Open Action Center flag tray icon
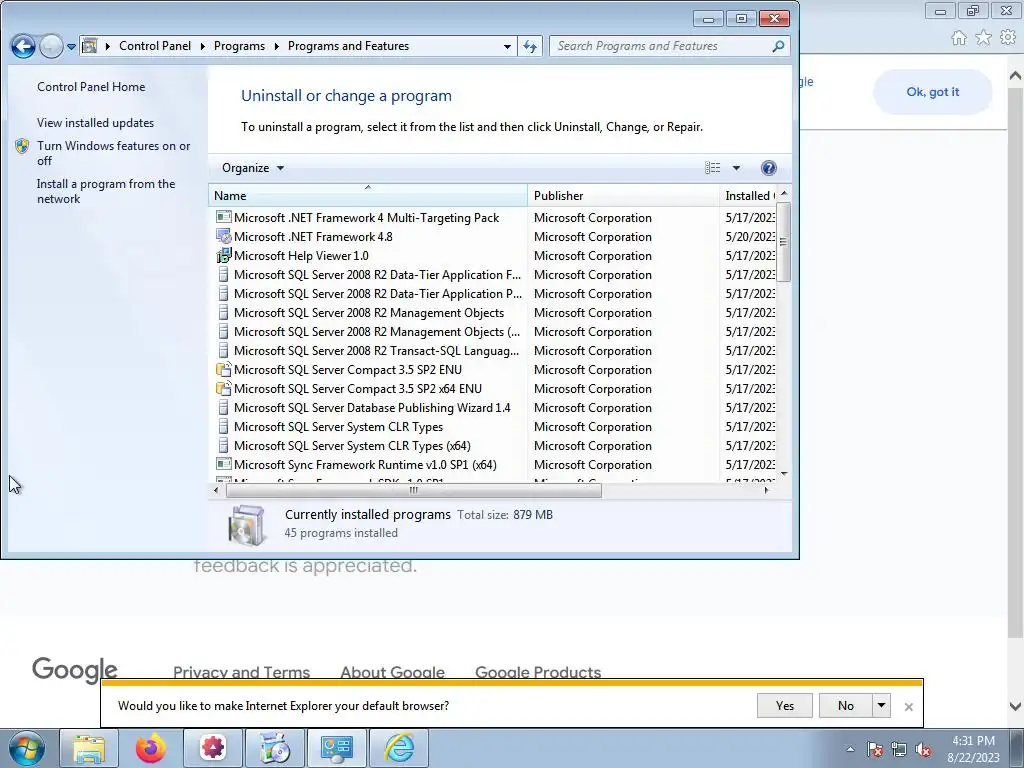This screenshot has height=768, width=1024. [874, 750]
